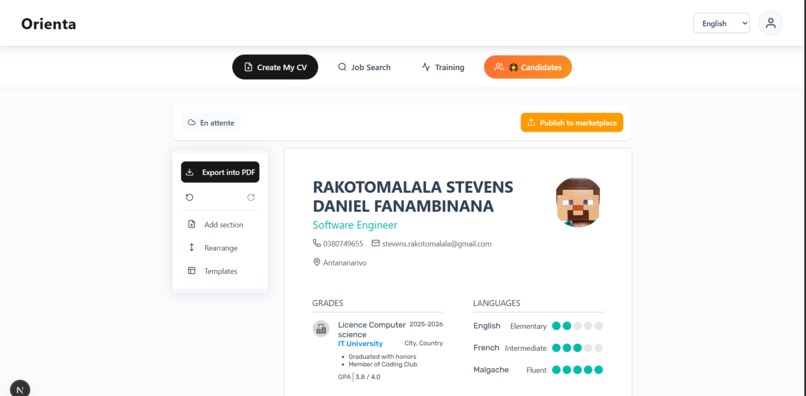Screen dimensions: 806x396
Task: Click the download icon on Export button
Action: tap(190, 172)
